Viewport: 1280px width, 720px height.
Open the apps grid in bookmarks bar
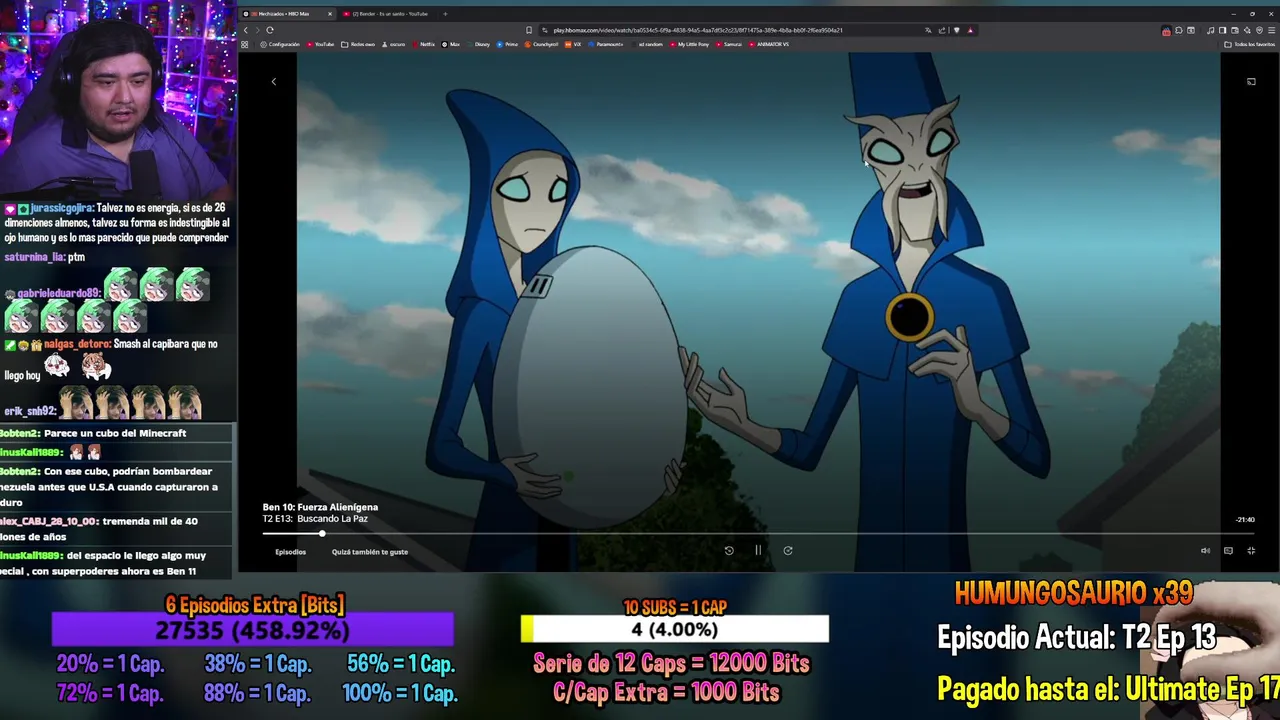pos(244,44)
